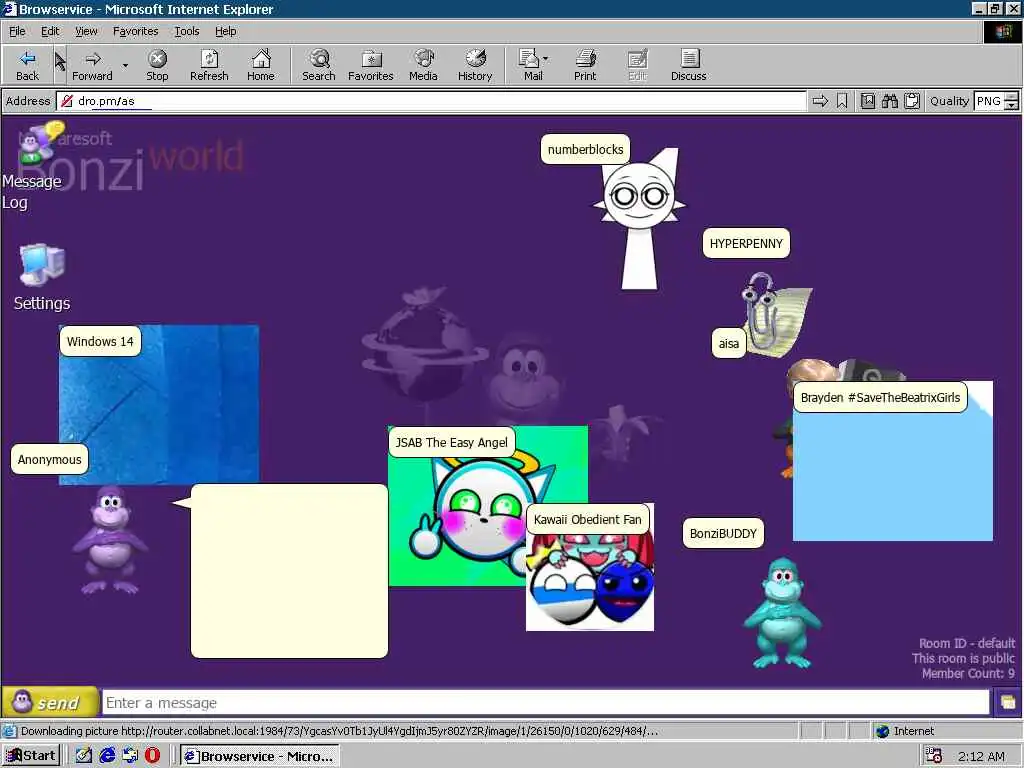Click the send button
Image resolution: width=1024 pixels, height=768 pixels.
[x=50, y=703]
